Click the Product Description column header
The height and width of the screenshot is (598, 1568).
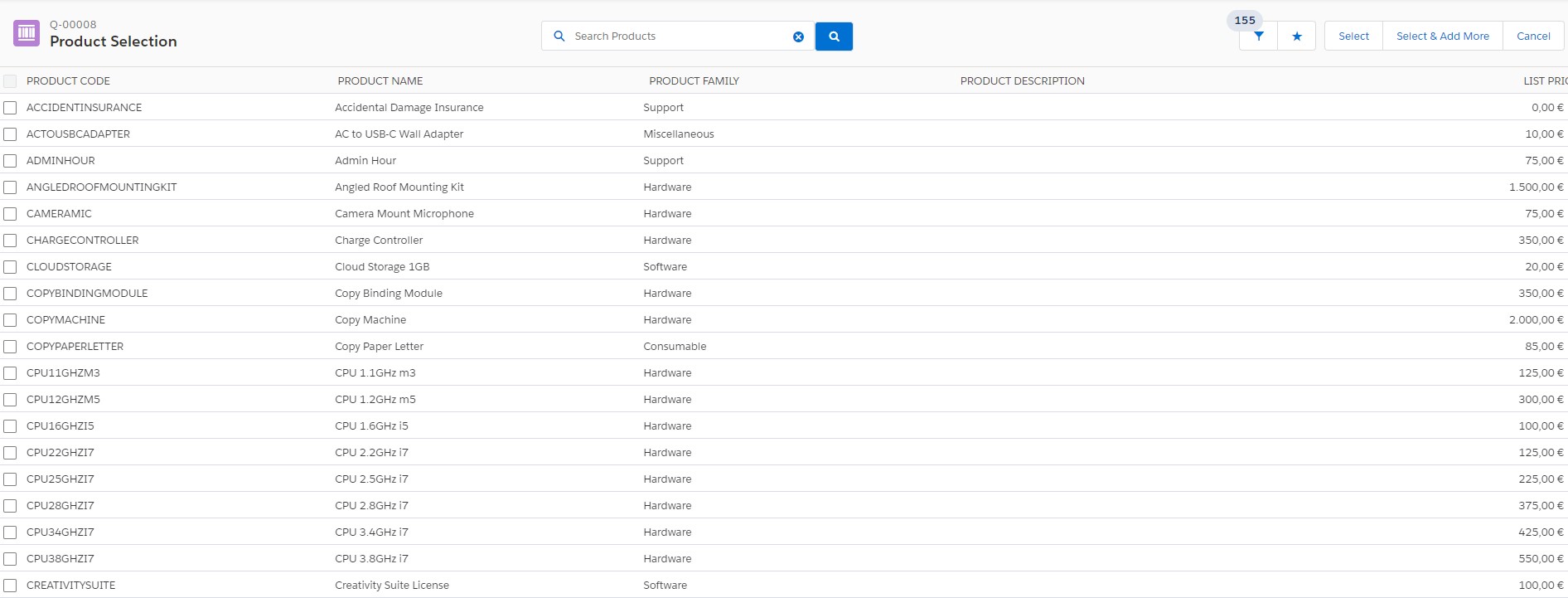coord(1022,81)
